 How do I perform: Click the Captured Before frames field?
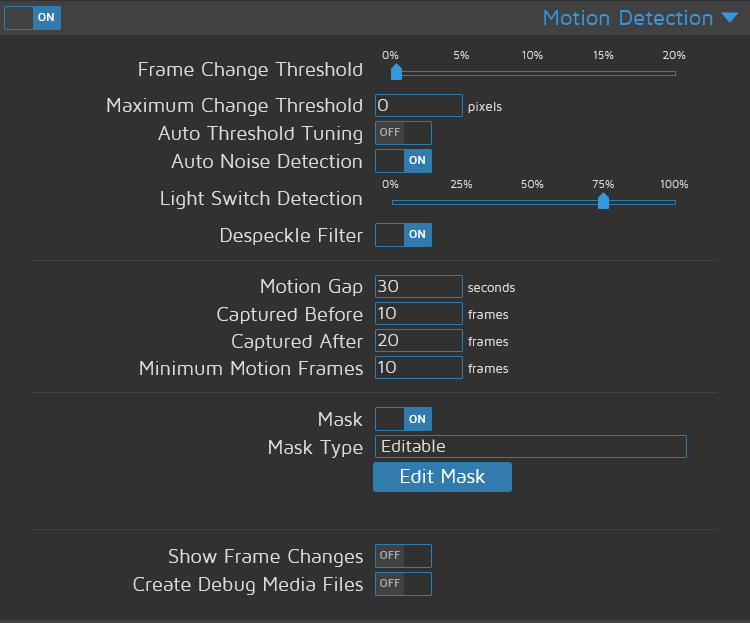419,313
